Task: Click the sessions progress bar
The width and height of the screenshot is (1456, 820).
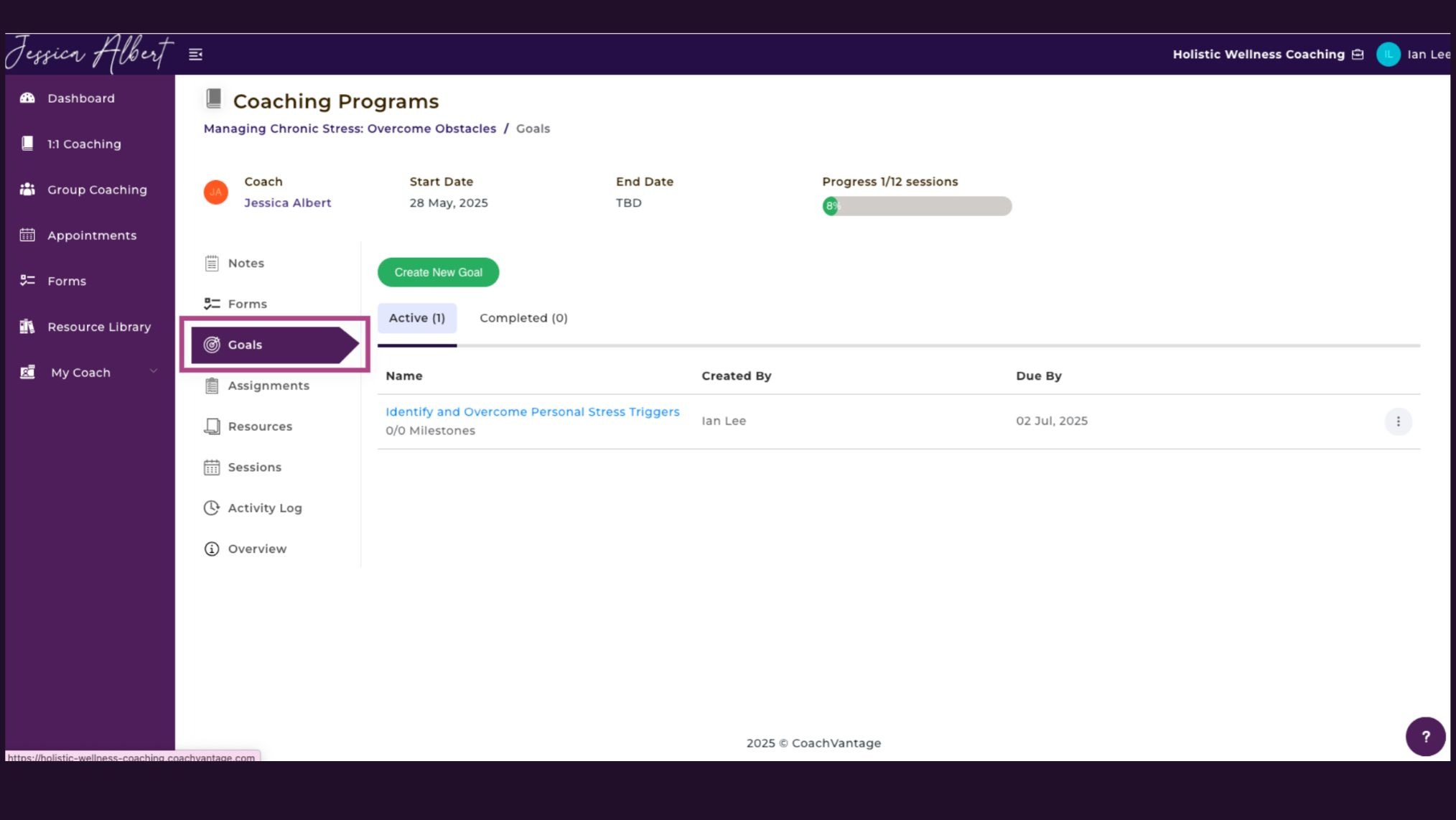Action: pyautogui.click(x=917, y=206)
